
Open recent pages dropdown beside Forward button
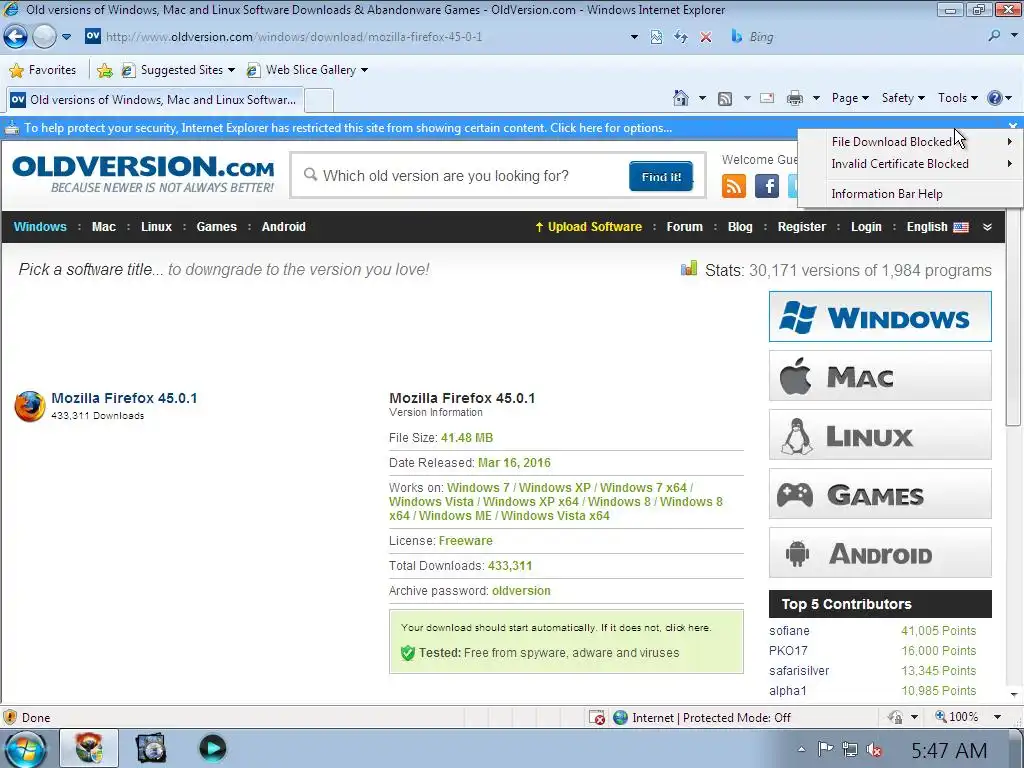[x=66, y=37]
